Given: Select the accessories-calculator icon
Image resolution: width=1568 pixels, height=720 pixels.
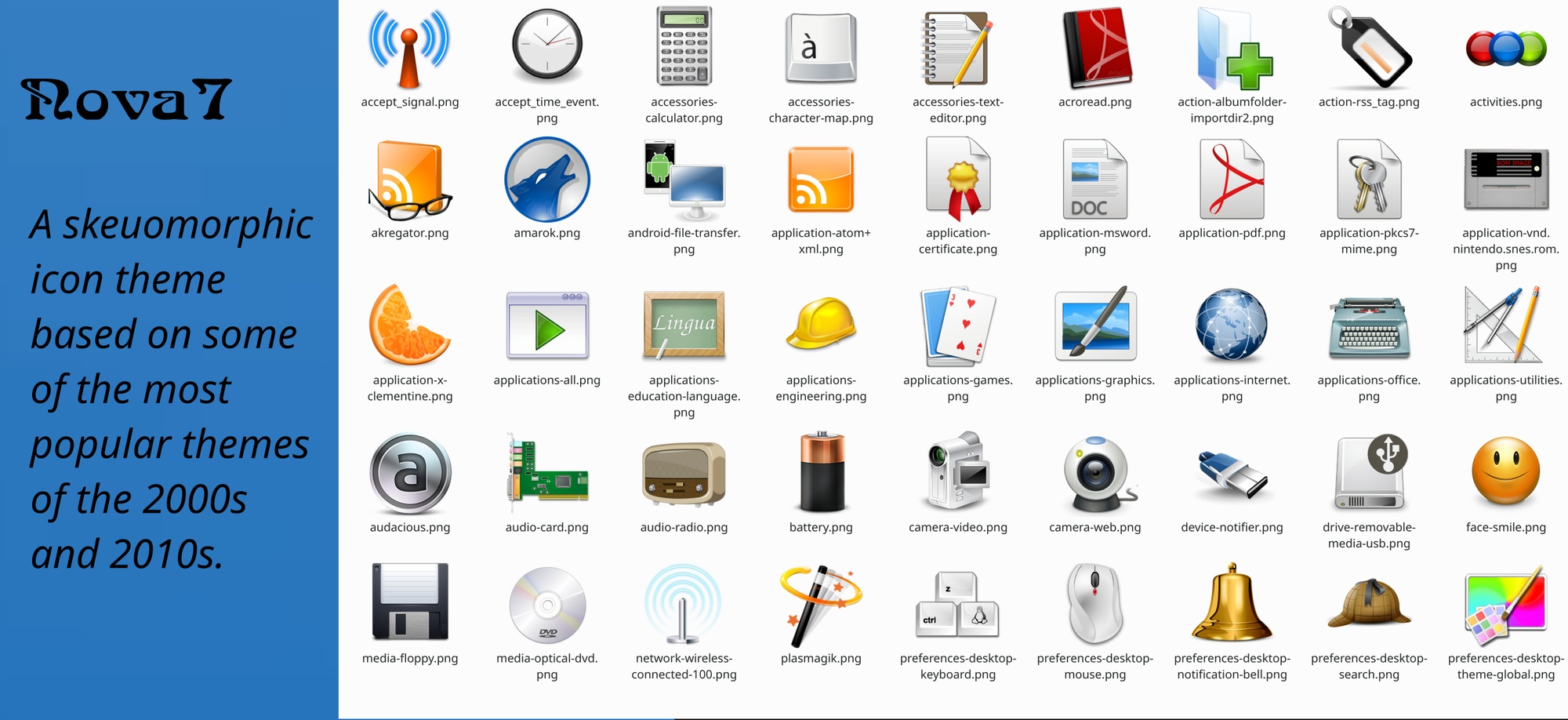Looking at the screenshot, I should 683,45.
